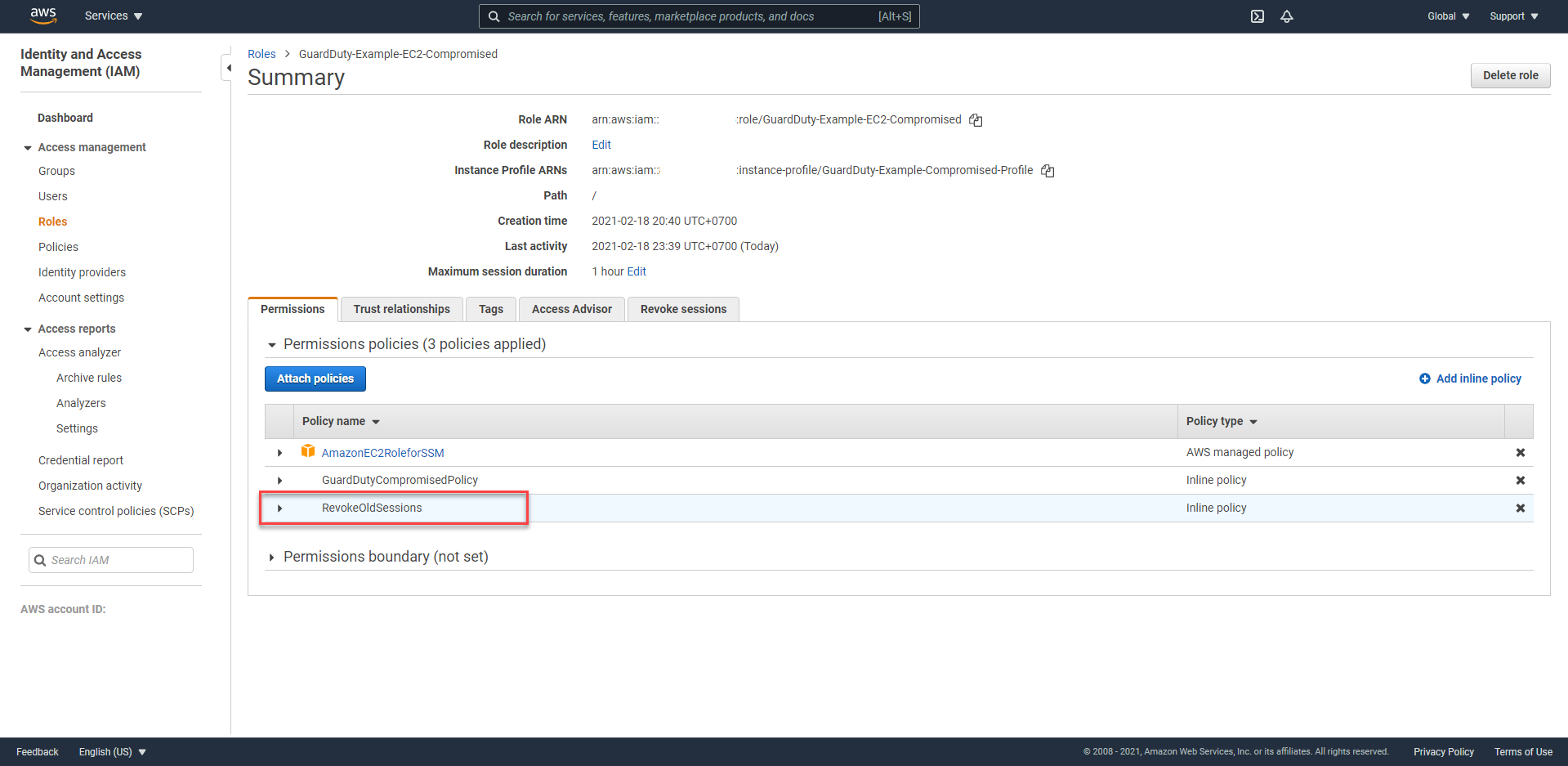The height and width of the screenshot is (766, 1568).
Task: Open Access analyzer in the sidebar
Action: (79, 352)
